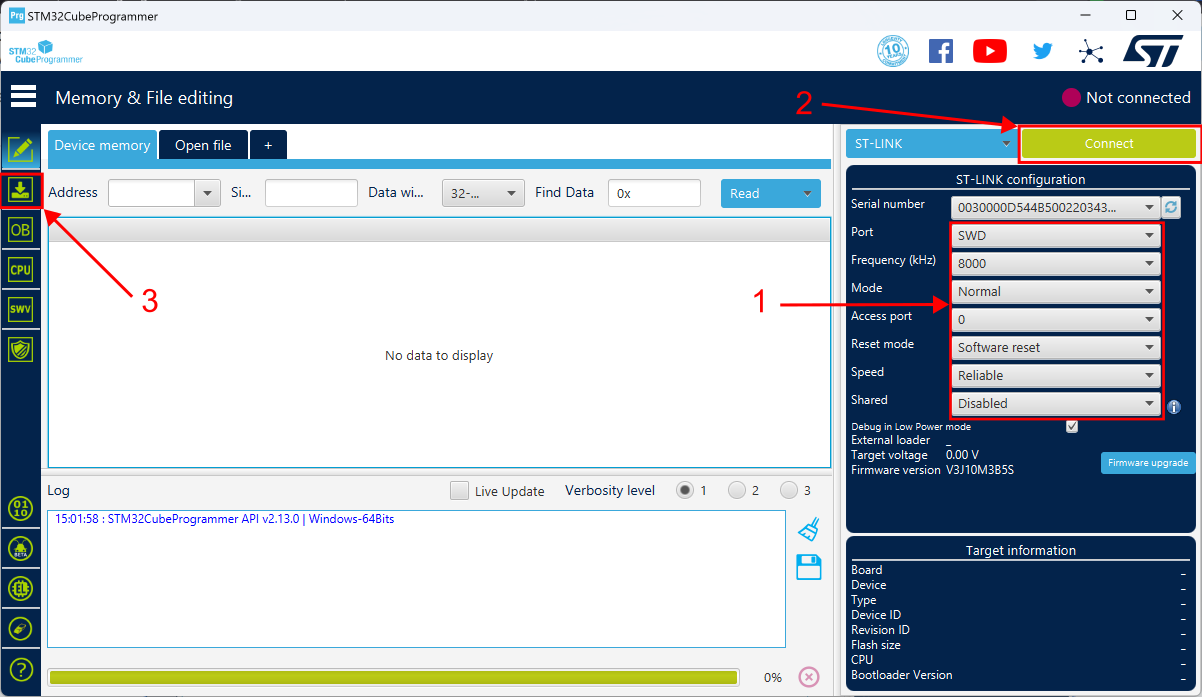The image size is (1202, 697).
Task: Switch to the Open file tab
Action: coord(203,145)
